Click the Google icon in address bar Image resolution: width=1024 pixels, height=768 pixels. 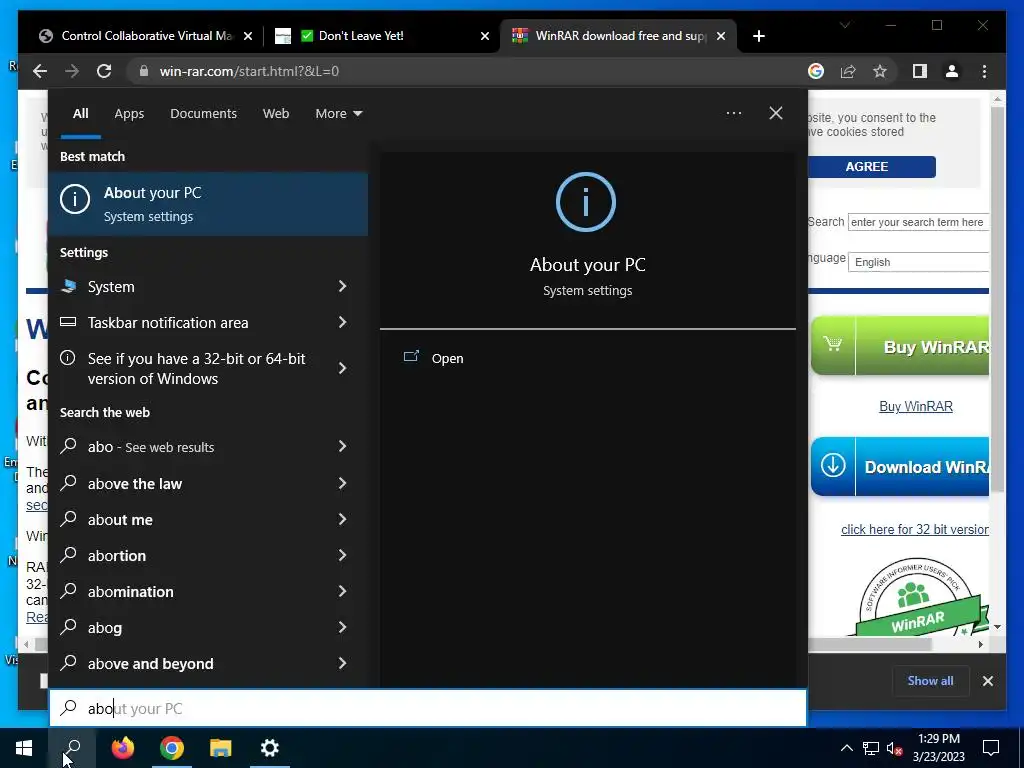click(816, 71)
